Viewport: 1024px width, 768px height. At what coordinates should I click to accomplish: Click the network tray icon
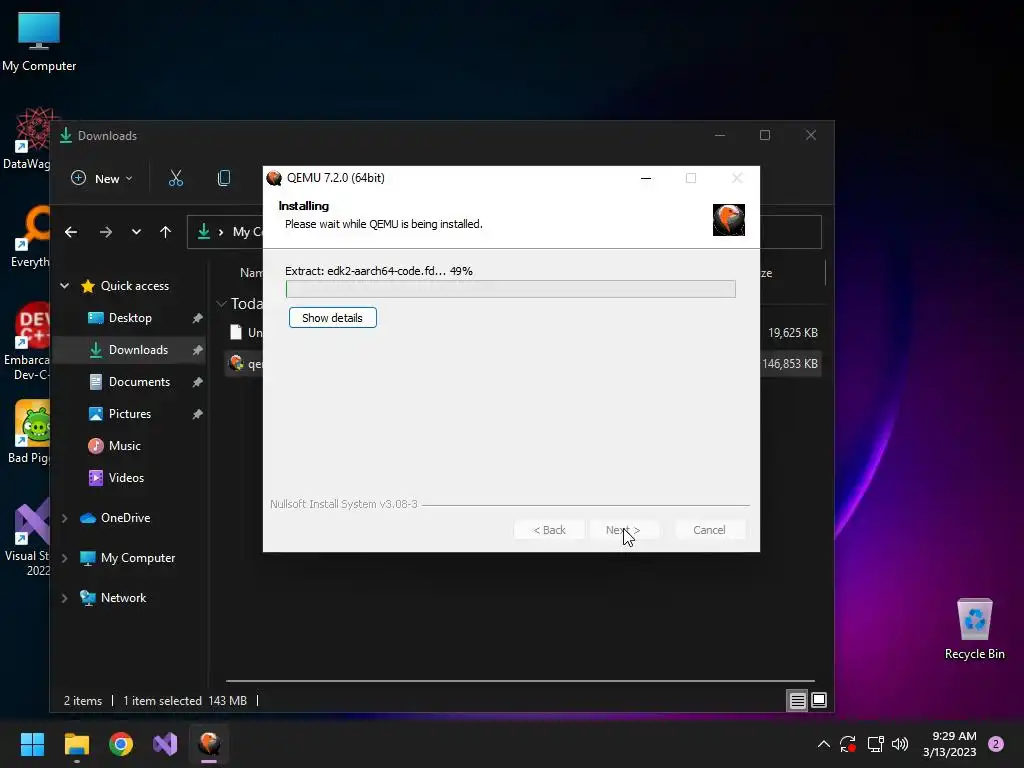[x=875, y=744]
